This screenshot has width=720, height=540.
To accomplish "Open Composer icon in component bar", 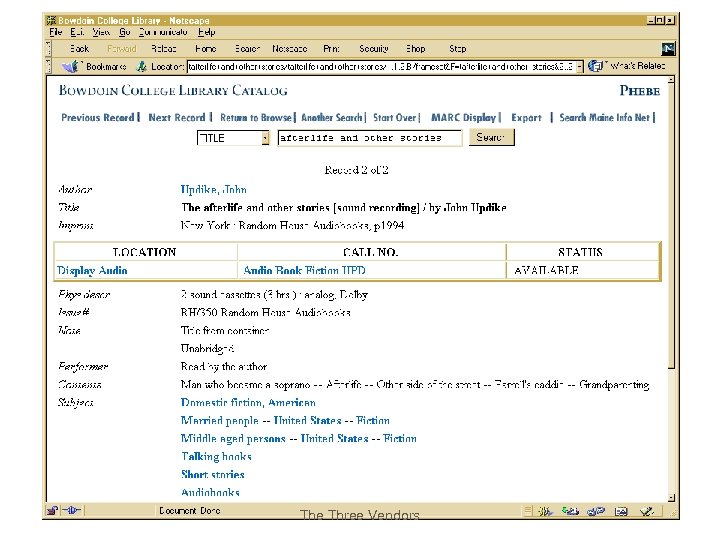I will pos(647,511).
